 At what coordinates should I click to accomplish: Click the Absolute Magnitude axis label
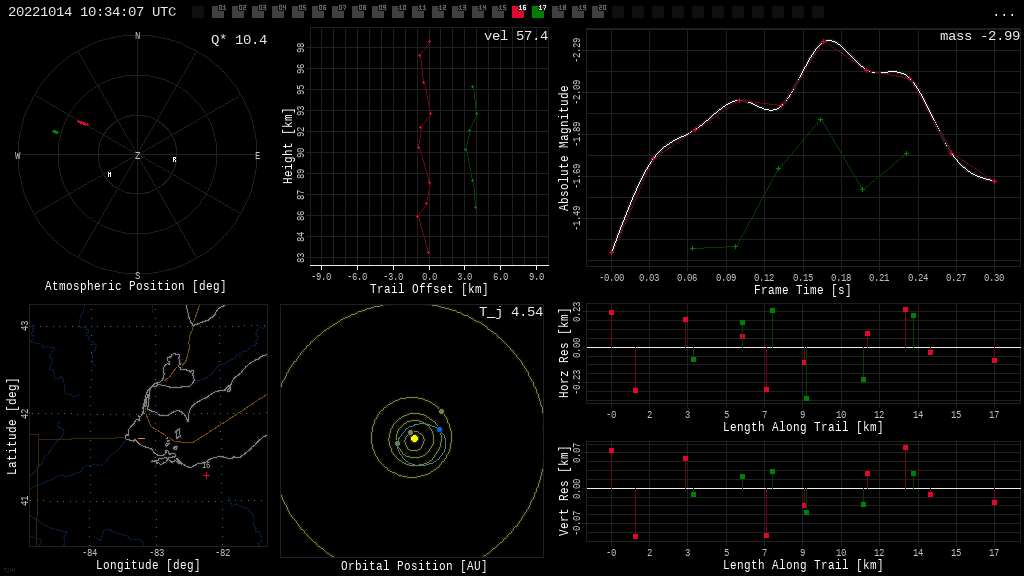coord(564,148)
